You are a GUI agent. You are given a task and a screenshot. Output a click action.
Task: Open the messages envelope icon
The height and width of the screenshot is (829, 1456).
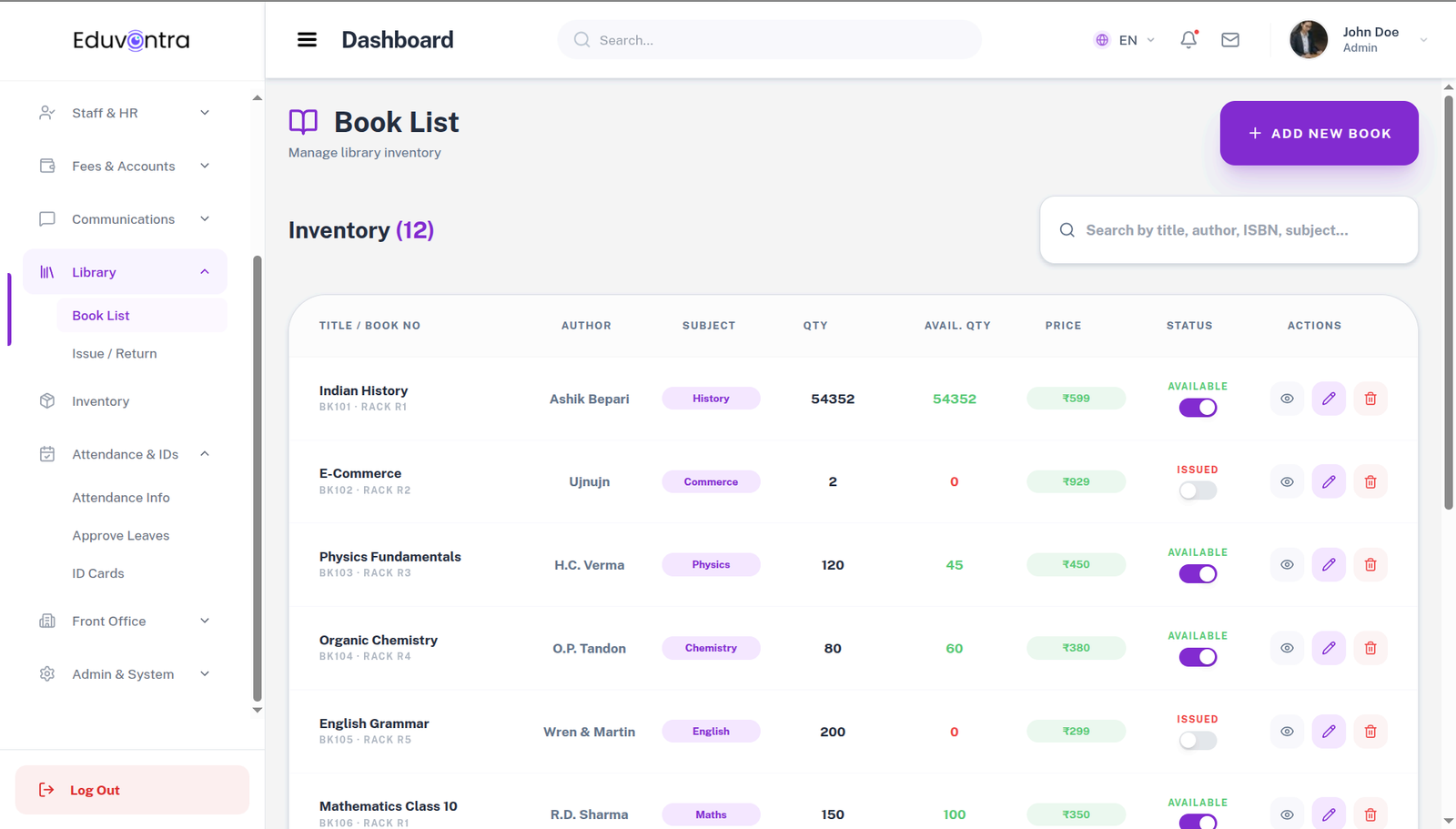[x=1230, y=40]
